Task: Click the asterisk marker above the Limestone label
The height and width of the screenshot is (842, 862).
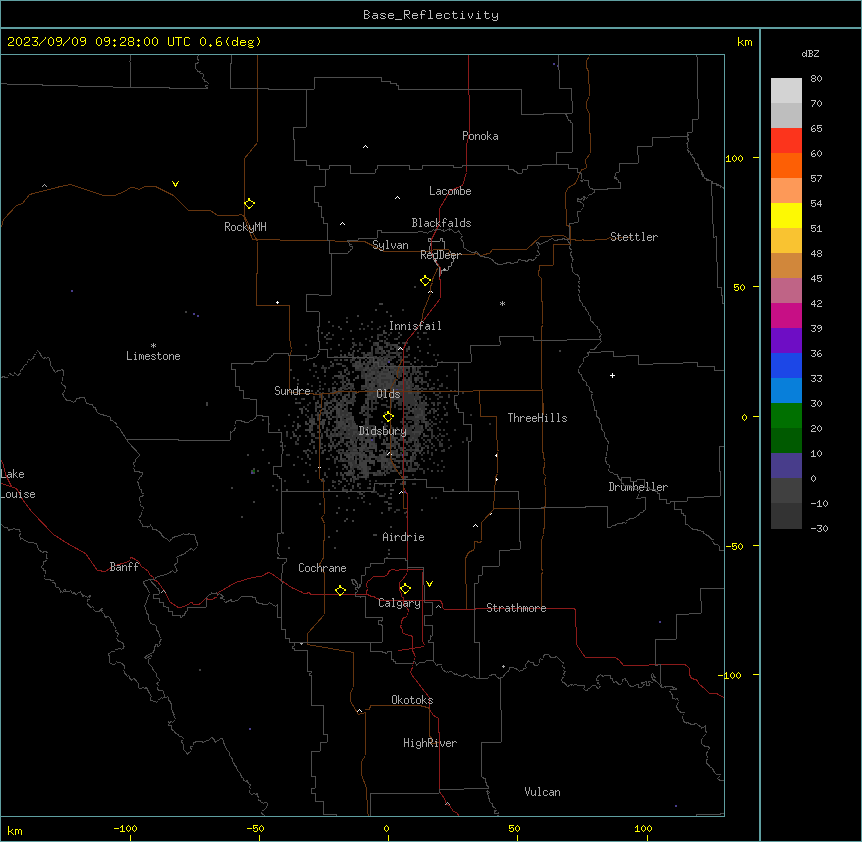Action: [x=153, y=346]
